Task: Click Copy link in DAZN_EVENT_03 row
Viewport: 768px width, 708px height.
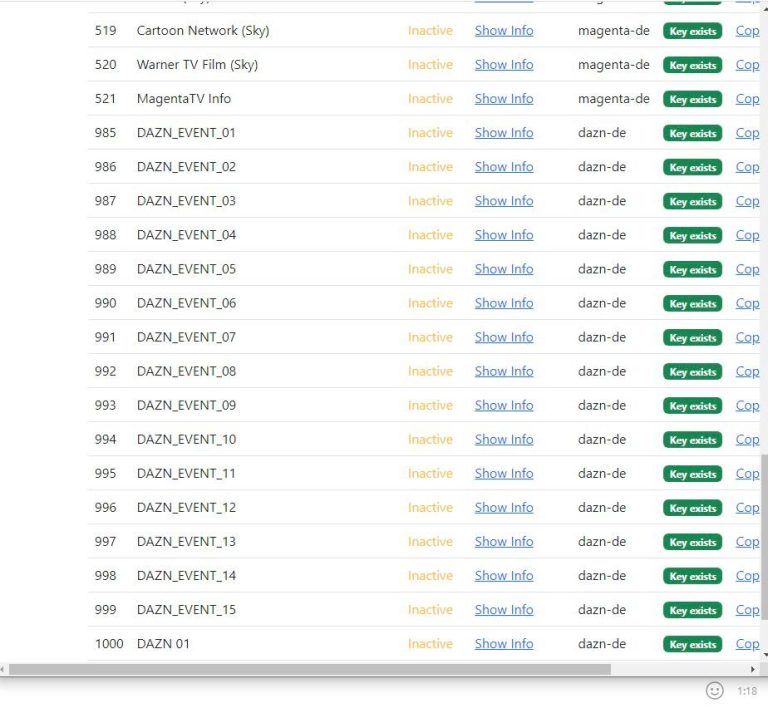Action: click(x=747, y=201)
